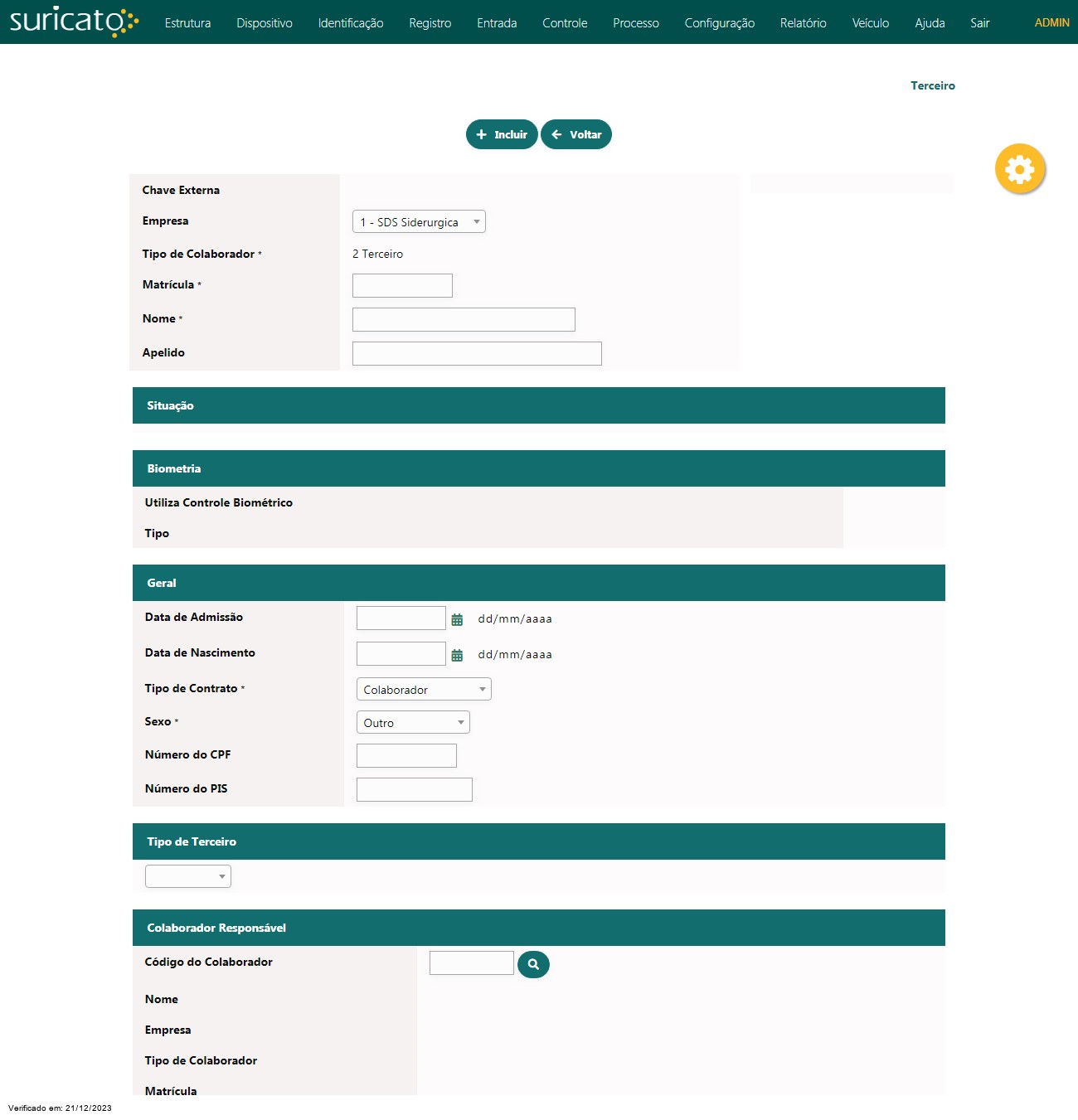Open the Dispositivo menu
Image resolution: width=1078 pixels, height=1120 pixels.
coord(265,23)
